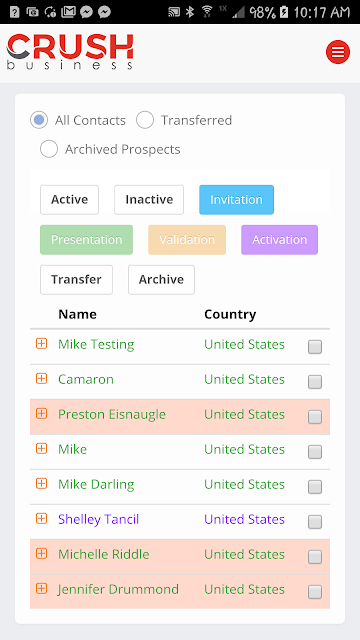Click the Inactive filter button
The image size is (360, 640).
[x=149, y=200]
